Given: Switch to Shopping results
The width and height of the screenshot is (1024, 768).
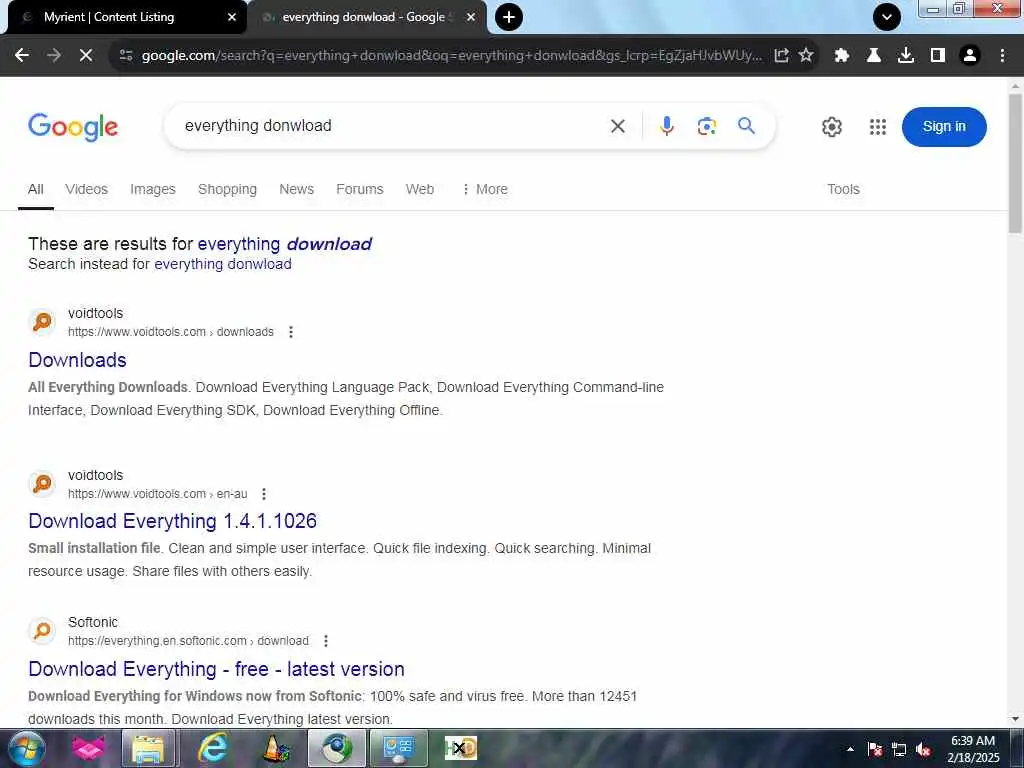Looking at the screenshot, I should click(x=227, y=189).
